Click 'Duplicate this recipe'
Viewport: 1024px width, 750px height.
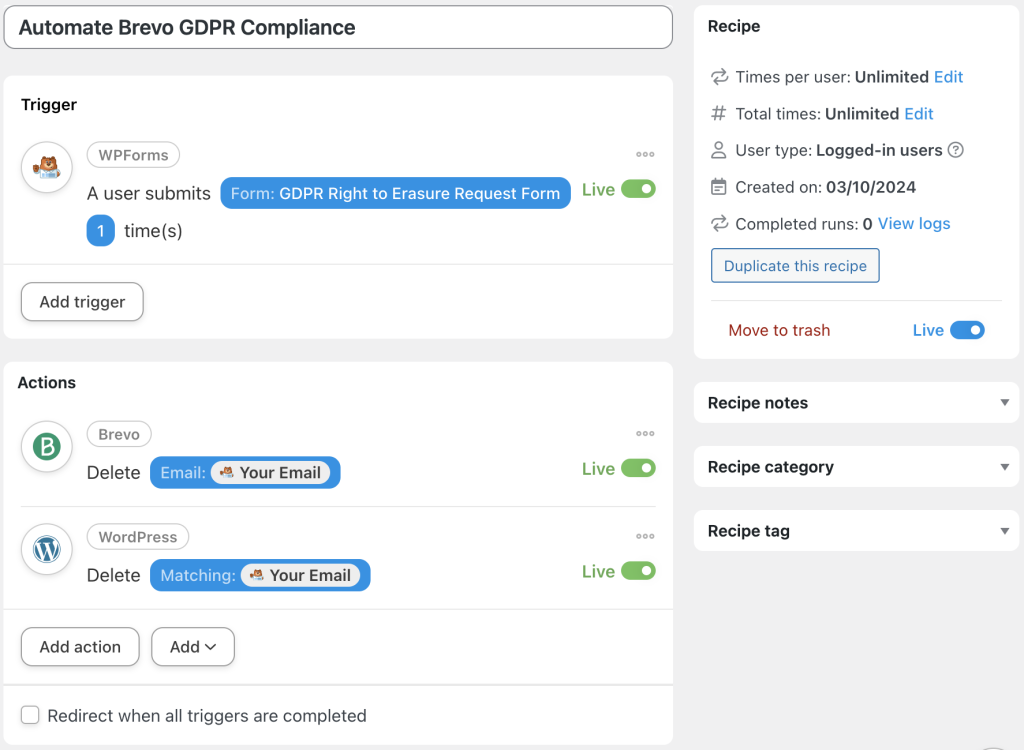click(795, 265)
